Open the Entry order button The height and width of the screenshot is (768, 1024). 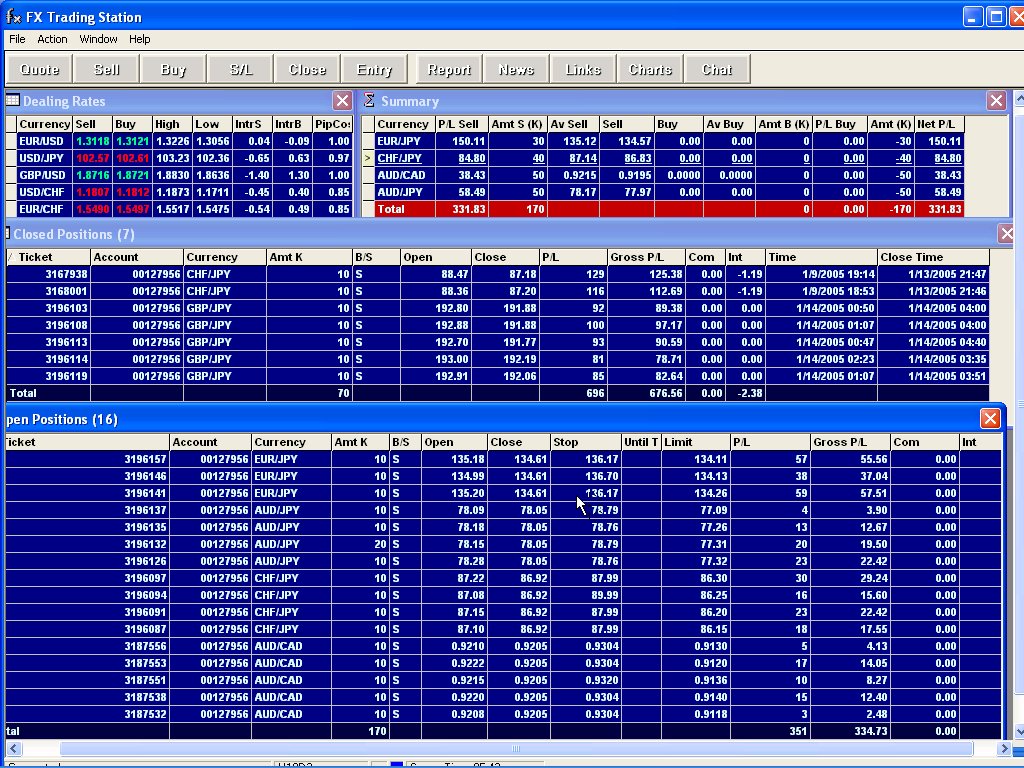point(374,69)
